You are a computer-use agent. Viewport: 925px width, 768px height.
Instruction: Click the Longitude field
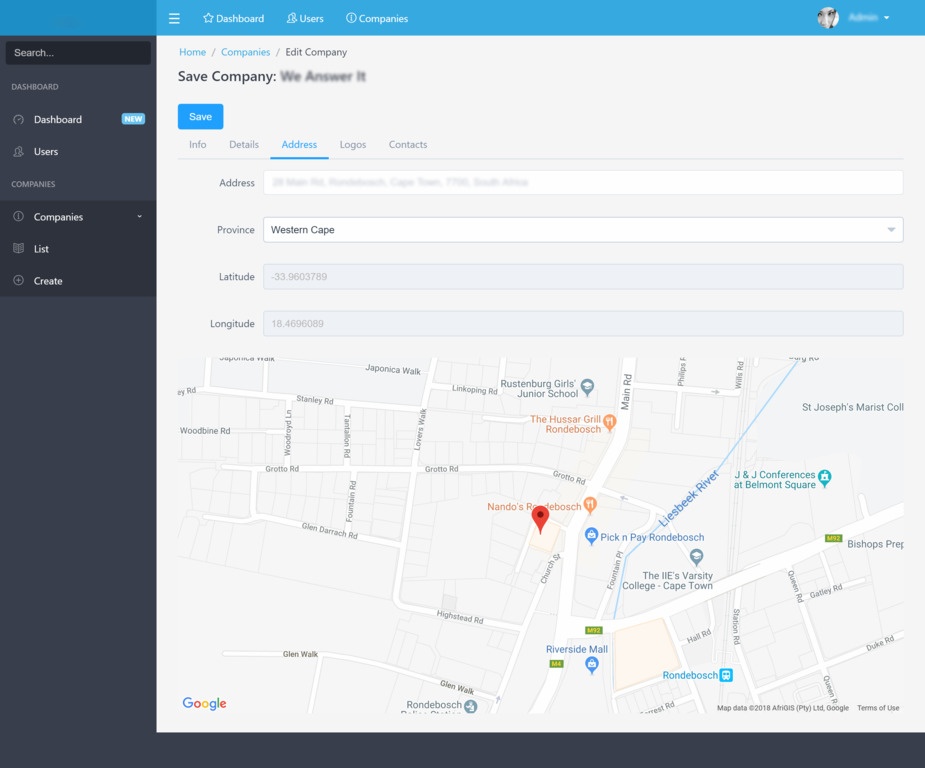583,323
